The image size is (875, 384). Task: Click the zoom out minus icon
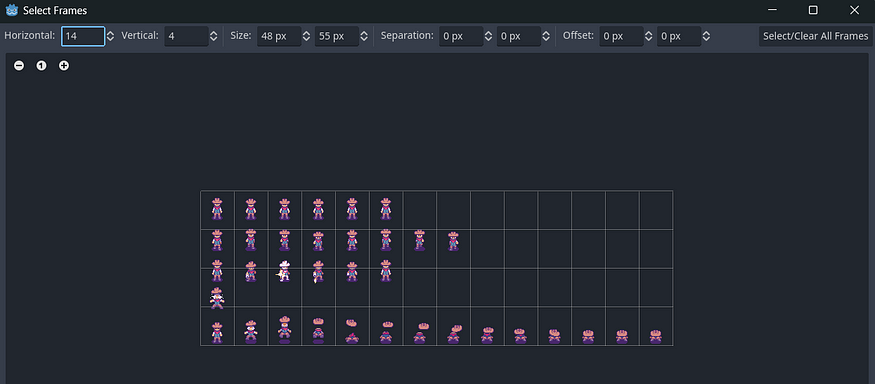(19, 66)
